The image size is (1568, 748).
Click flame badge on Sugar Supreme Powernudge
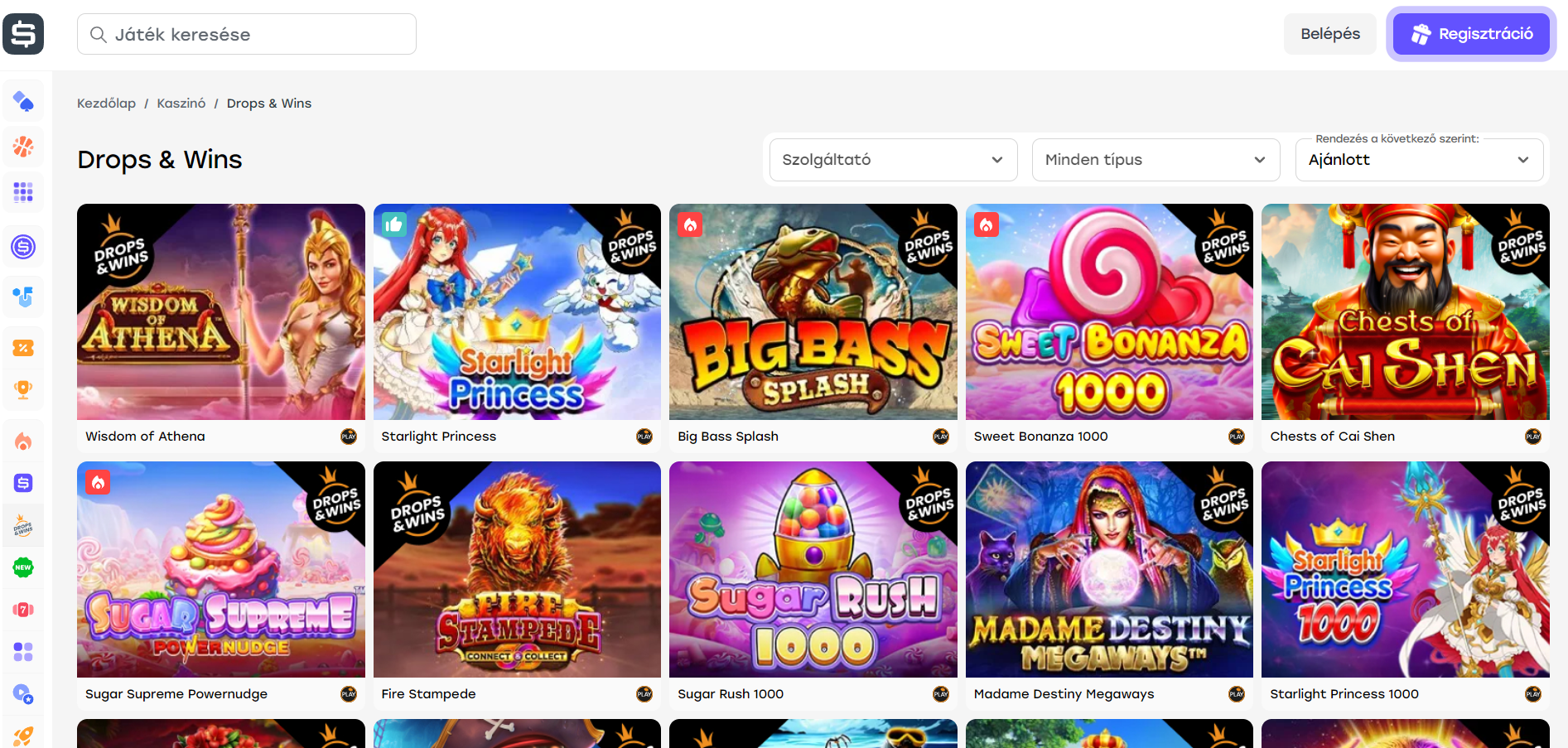point(98,482)
